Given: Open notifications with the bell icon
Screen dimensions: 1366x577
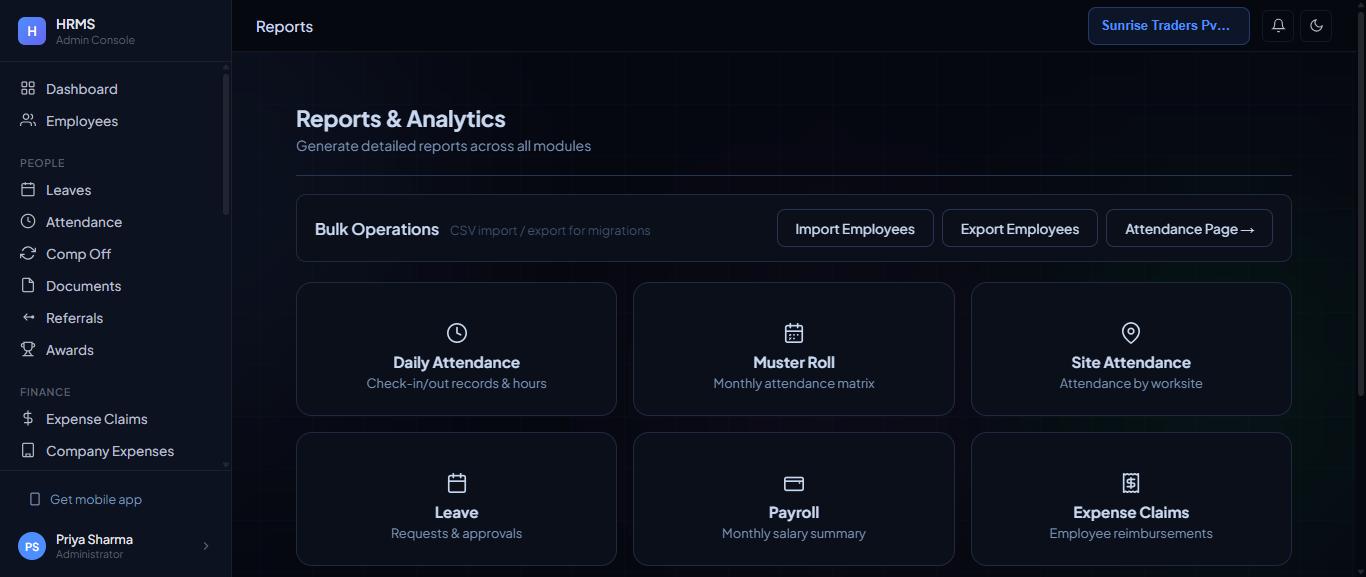Looking at the screenshot, I should 1278,26.
